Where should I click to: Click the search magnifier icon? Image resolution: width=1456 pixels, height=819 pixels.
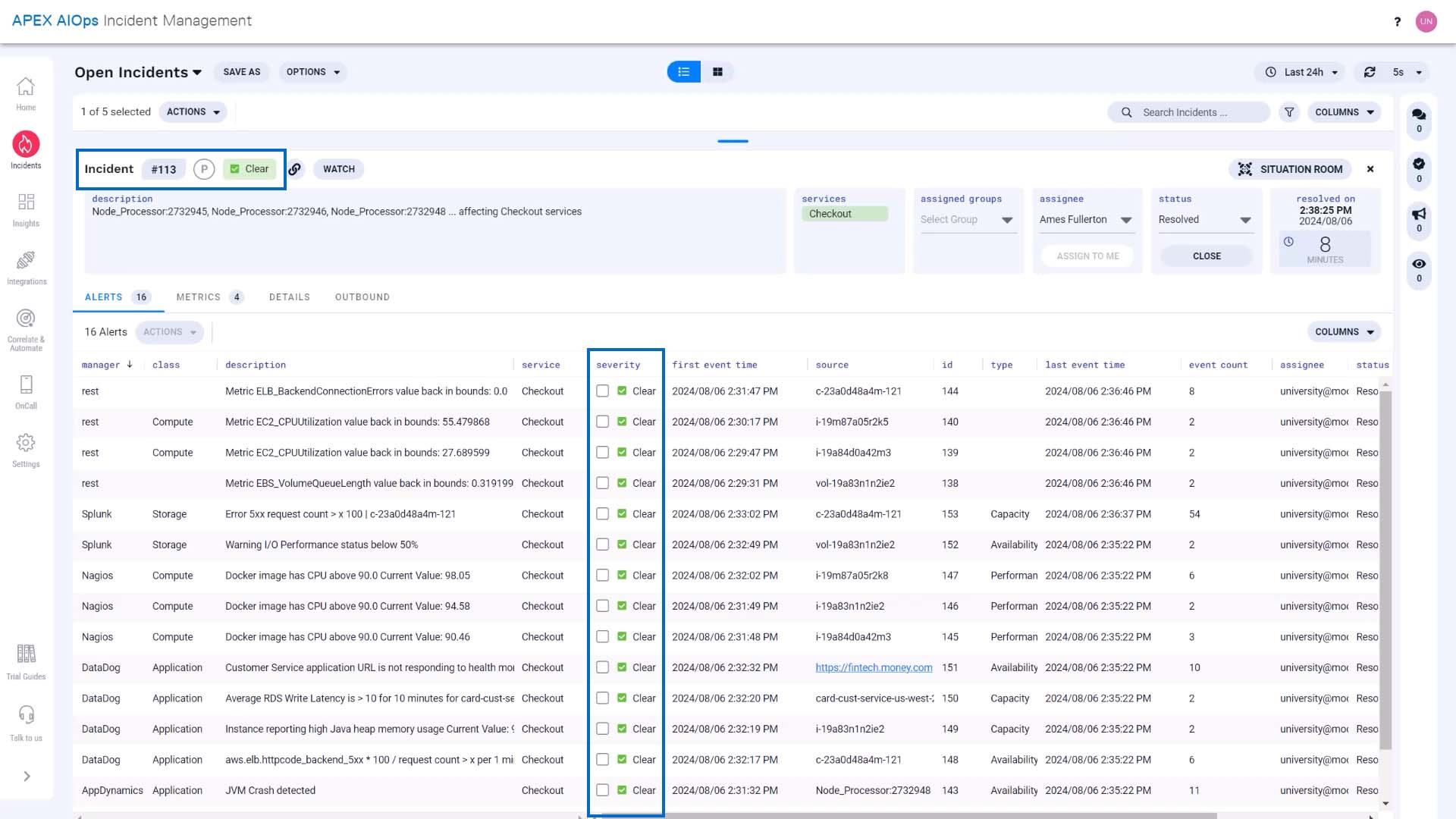tap(1127, 112)
